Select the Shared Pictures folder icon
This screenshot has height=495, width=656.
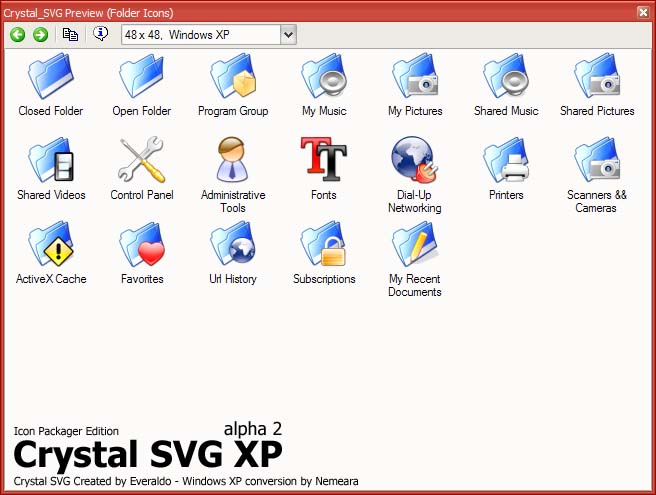tap(597, 75)
